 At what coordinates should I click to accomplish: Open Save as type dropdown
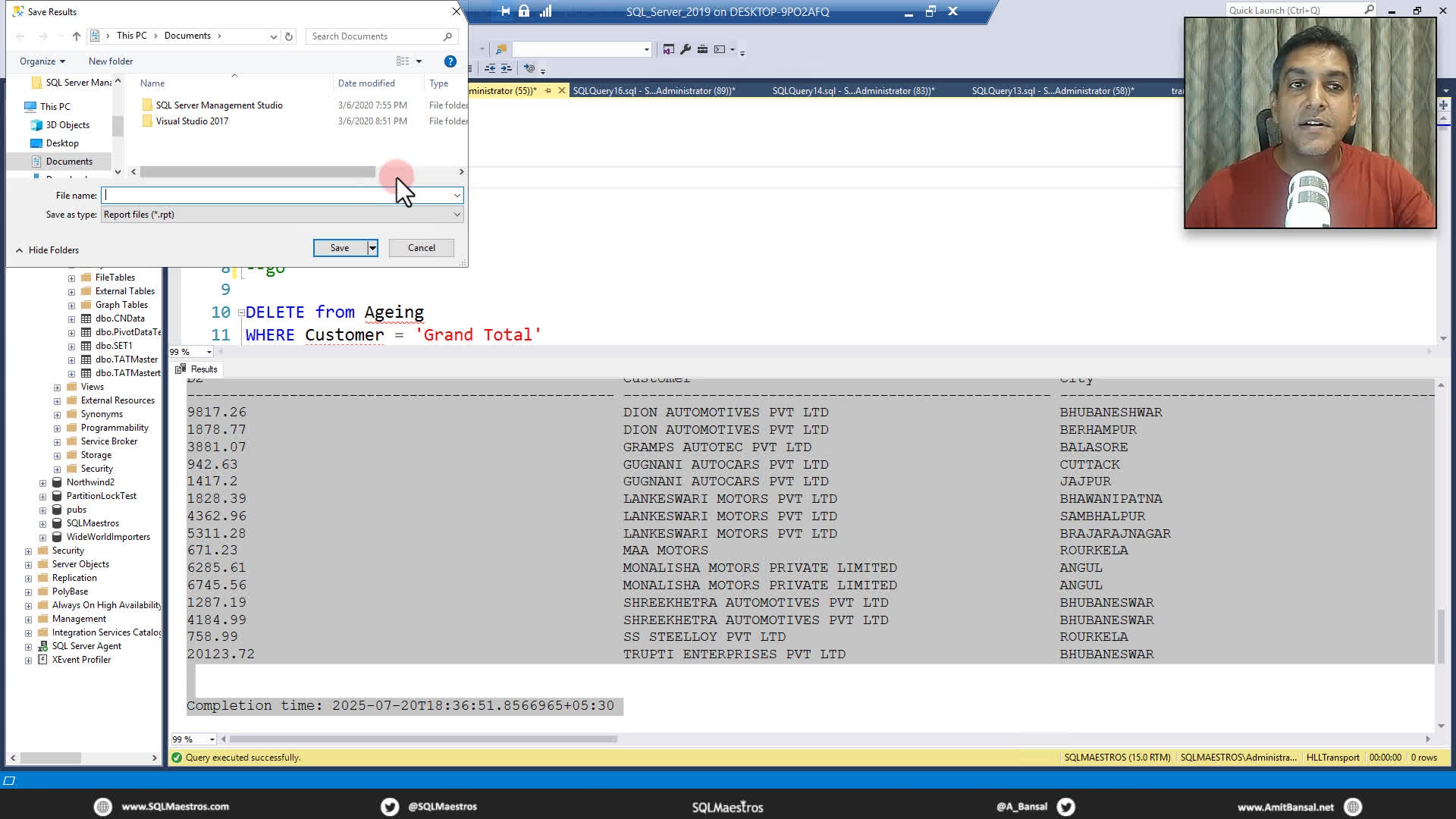pos(282,215)
